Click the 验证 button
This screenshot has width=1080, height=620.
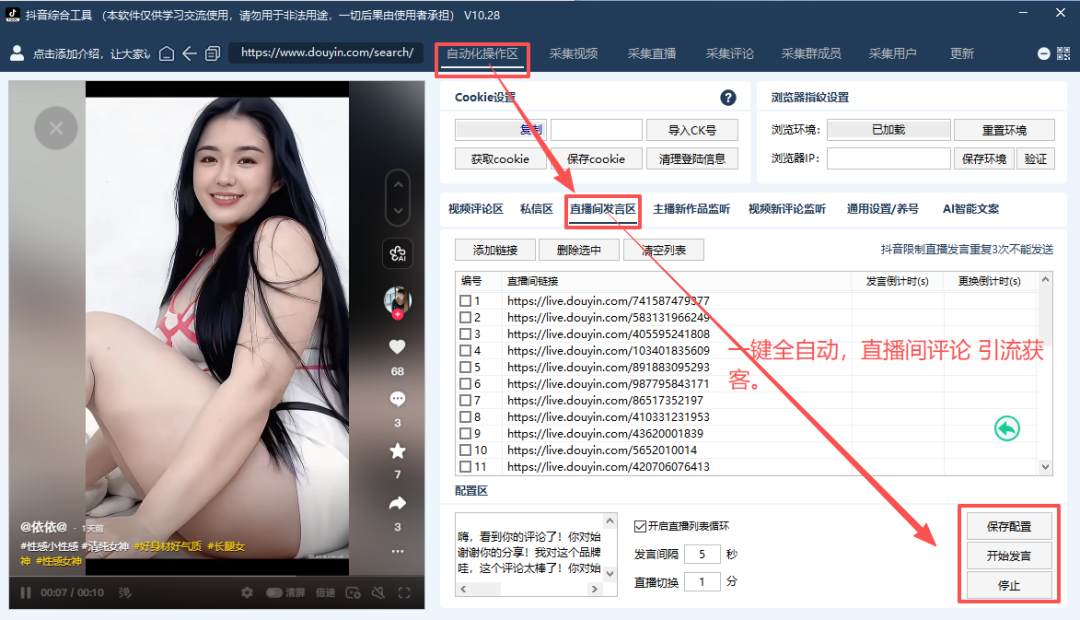(1036, 159)
